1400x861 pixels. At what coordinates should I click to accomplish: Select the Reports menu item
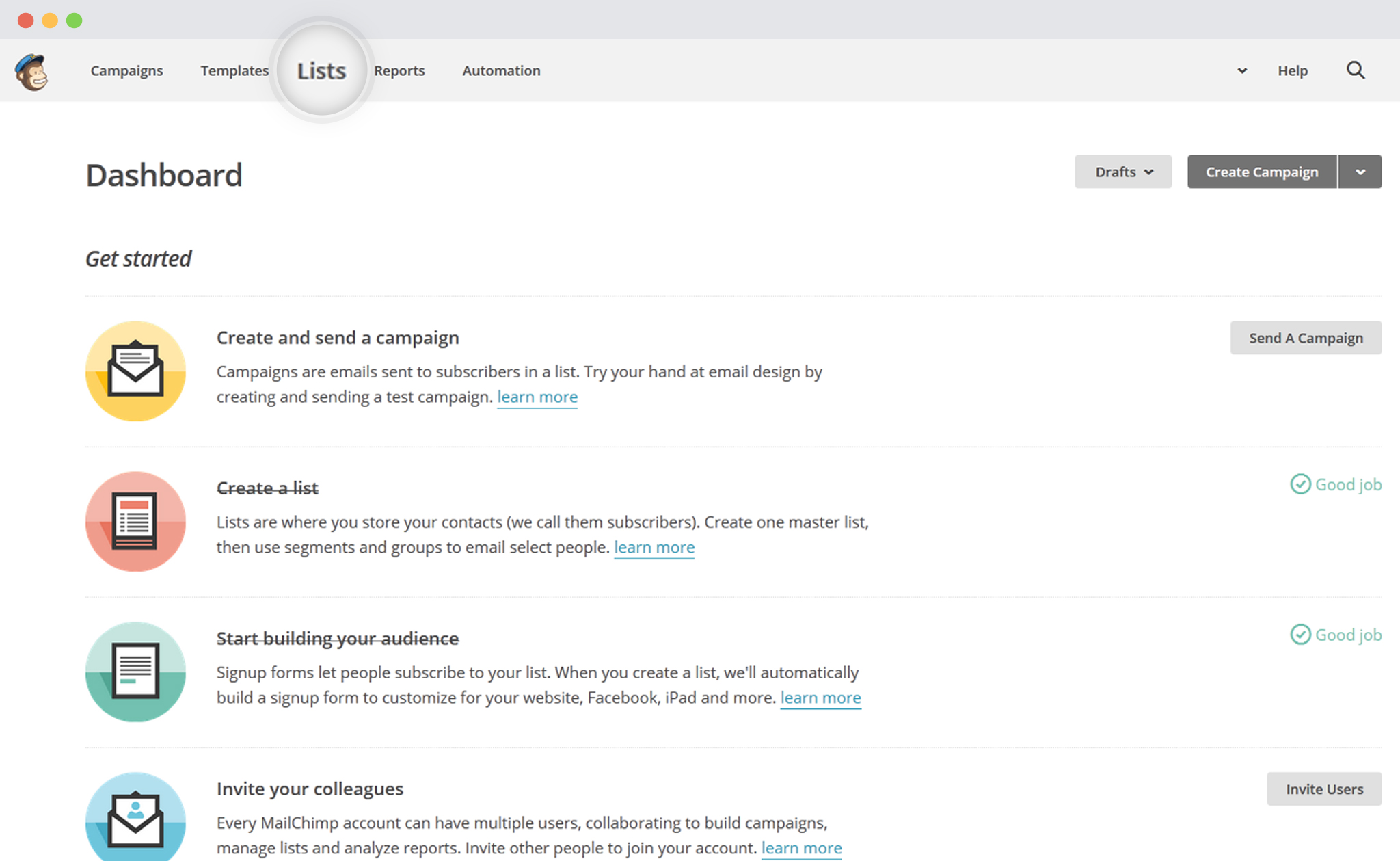tap(398, 71)
